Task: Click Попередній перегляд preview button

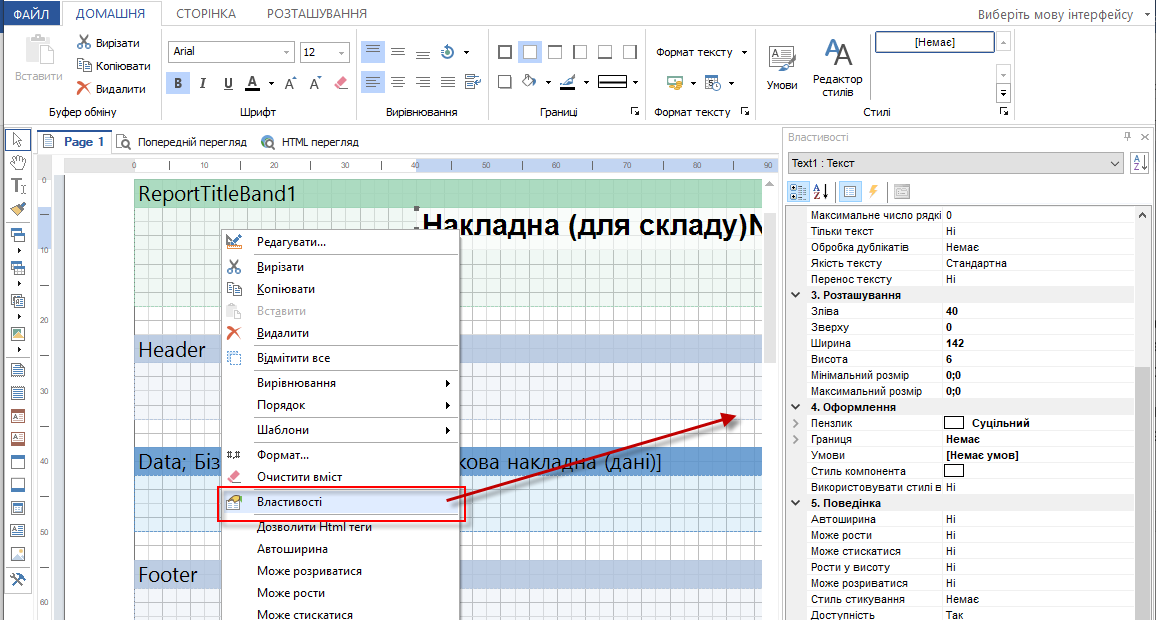Action: 182,142
